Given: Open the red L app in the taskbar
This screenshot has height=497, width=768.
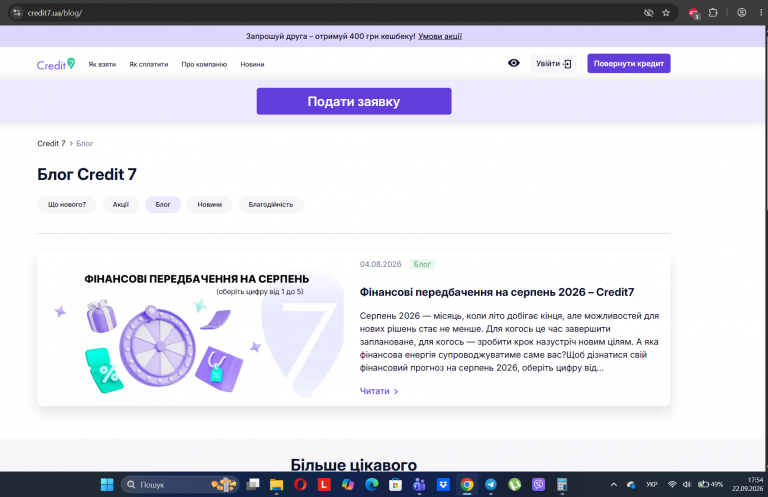Looking at the screenshot, I should point(324,485).
